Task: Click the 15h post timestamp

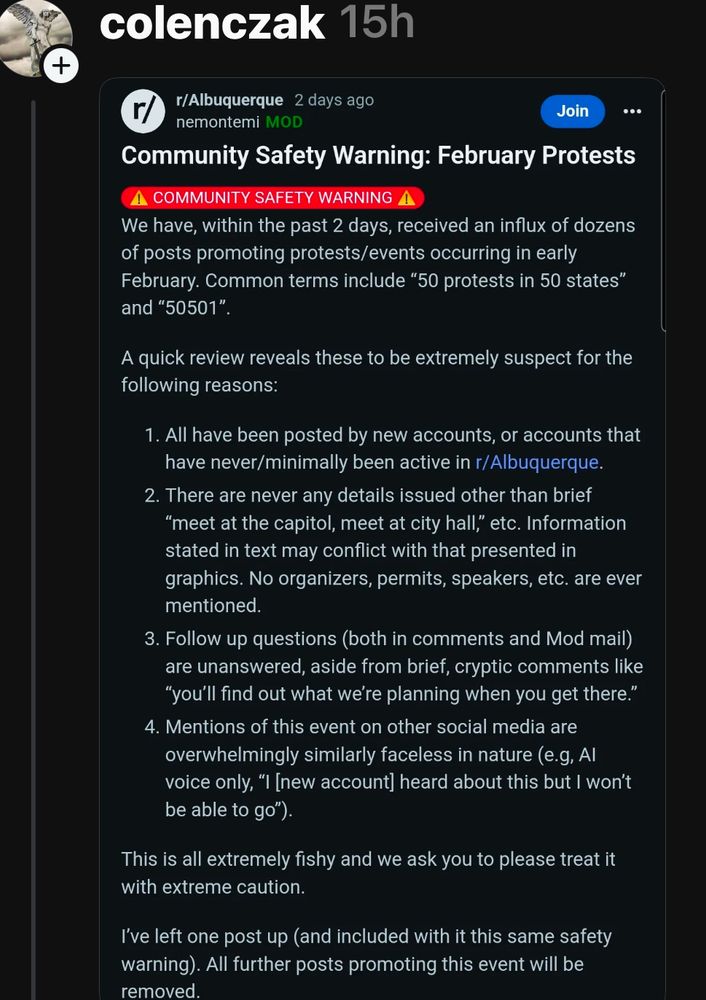Action: [x=376, y=23]
